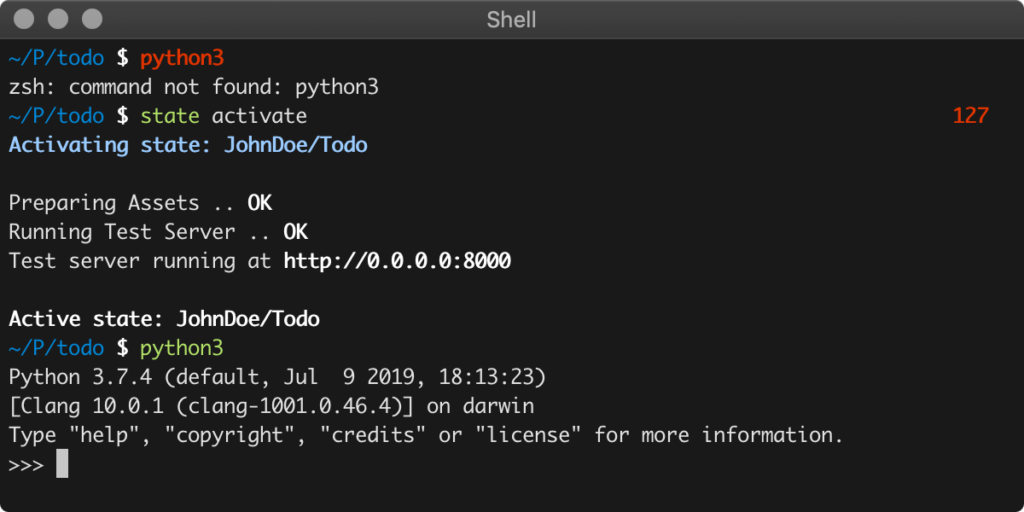Click the maximize window button

[92, 19]
